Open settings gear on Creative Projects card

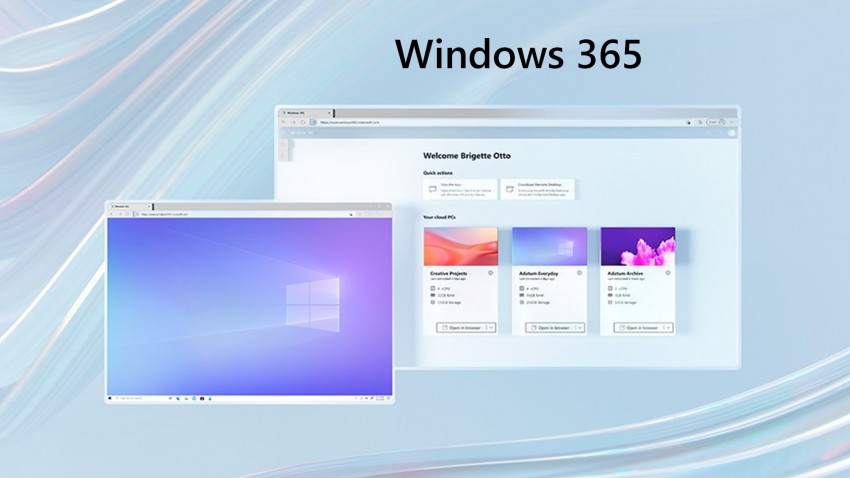point(491,273)
